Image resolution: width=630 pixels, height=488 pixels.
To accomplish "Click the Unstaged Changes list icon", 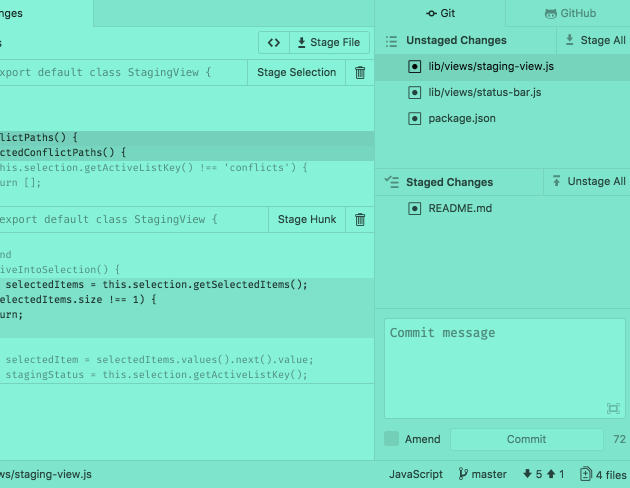I will [x=393, y=41].
